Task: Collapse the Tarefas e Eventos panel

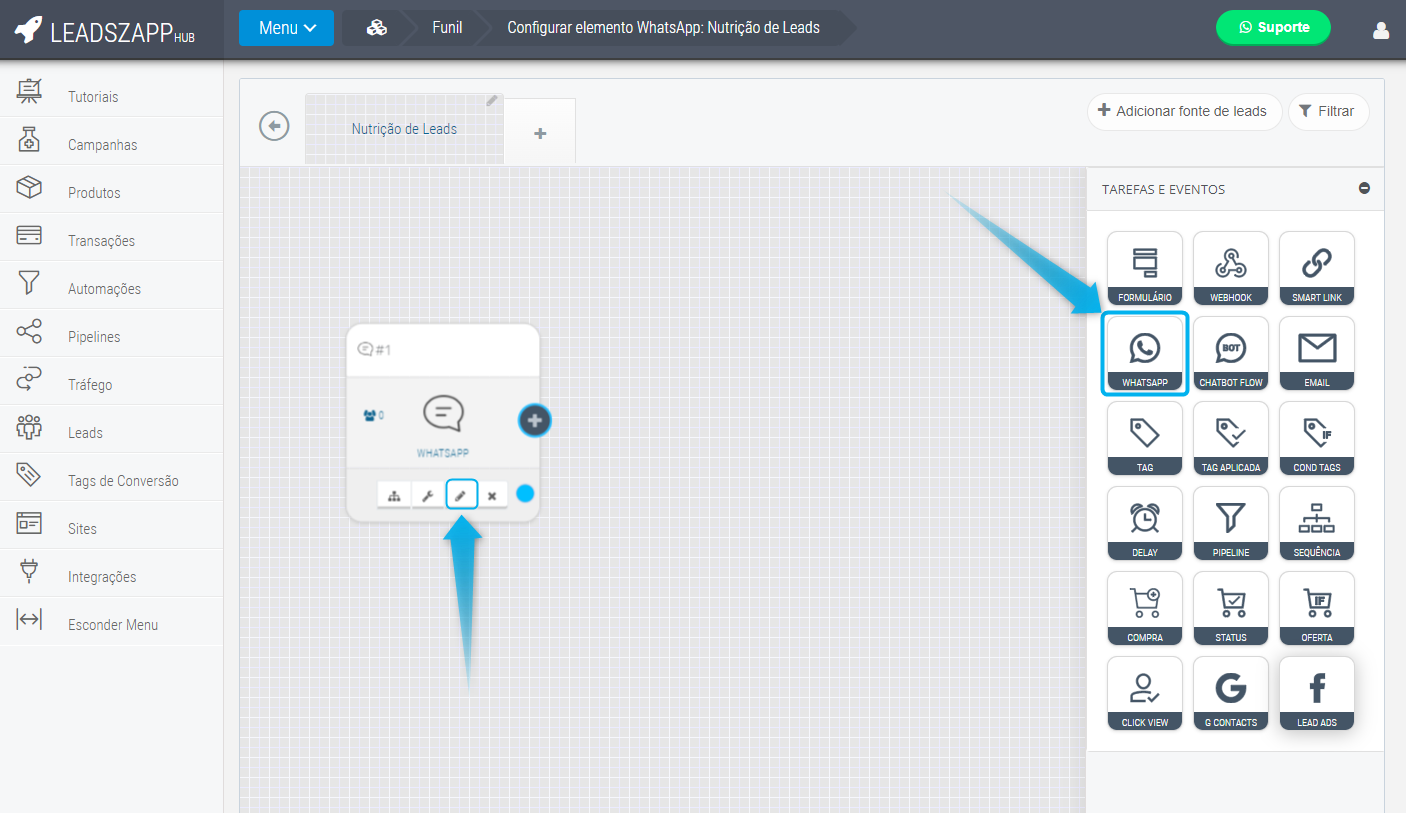Action: tap(1364, 189)
